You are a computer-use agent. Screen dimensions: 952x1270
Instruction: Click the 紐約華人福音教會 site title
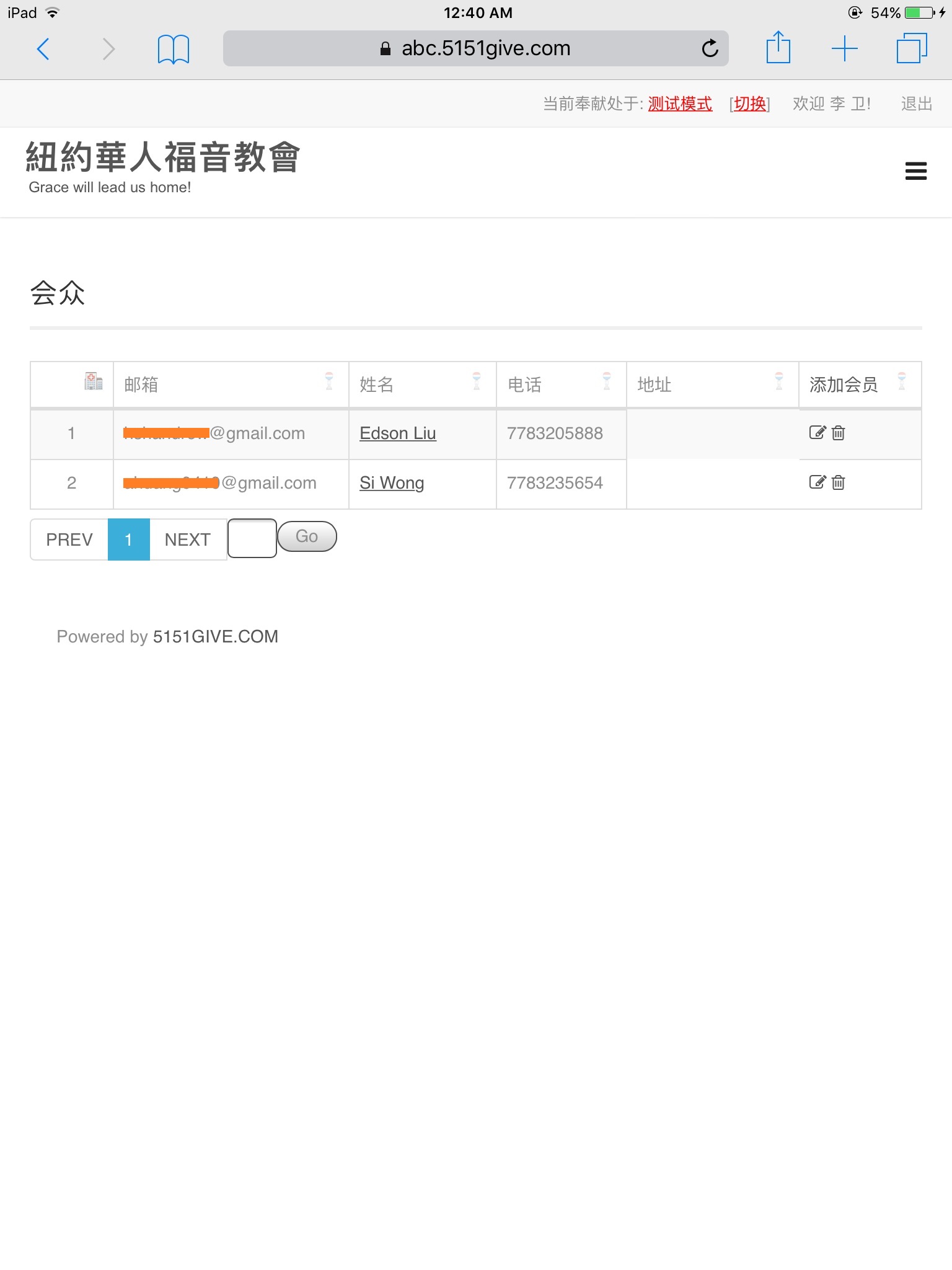click(x=163, y=157)
